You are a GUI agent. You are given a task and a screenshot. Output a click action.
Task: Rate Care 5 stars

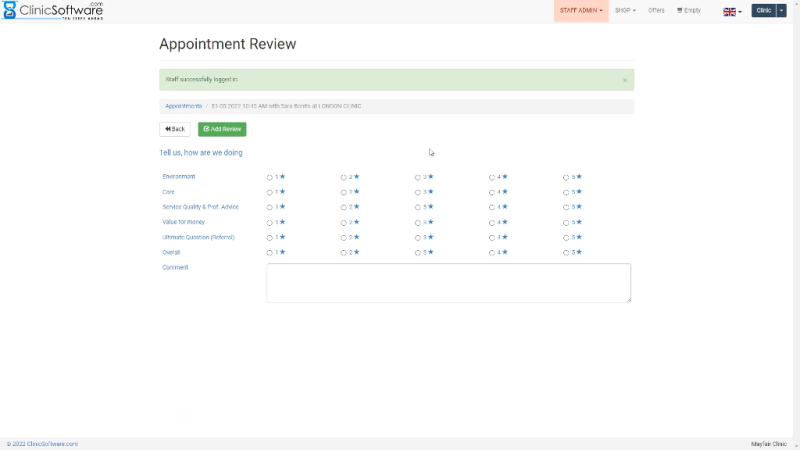coord(566,192)
